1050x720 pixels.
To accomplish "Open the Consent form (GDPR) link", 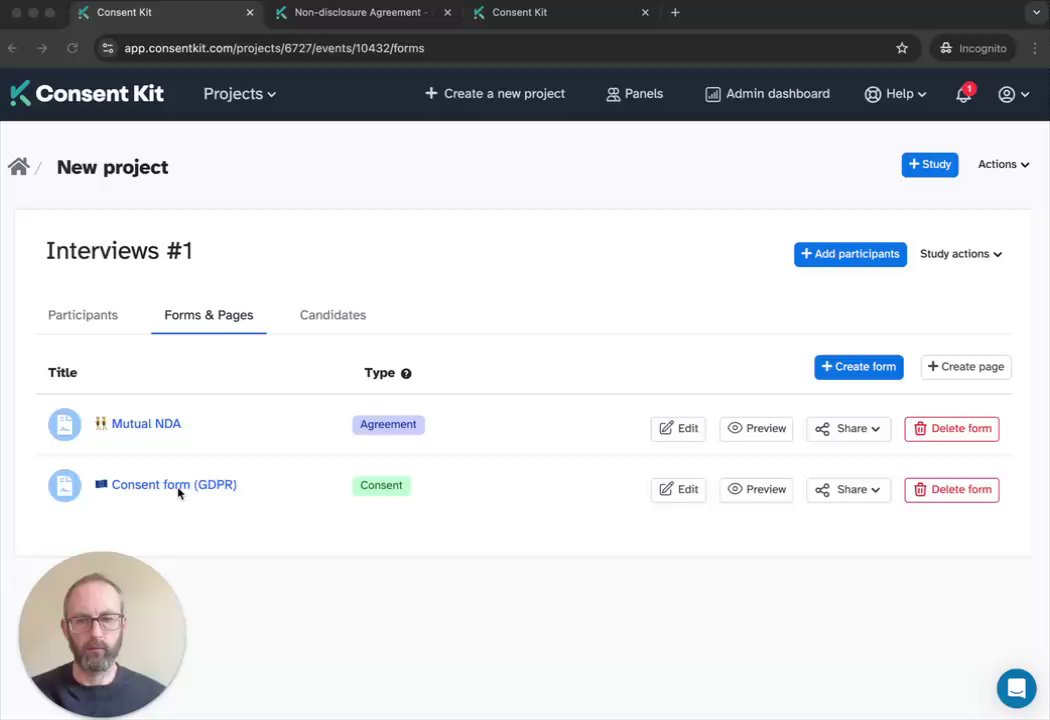I will (174, 485).
